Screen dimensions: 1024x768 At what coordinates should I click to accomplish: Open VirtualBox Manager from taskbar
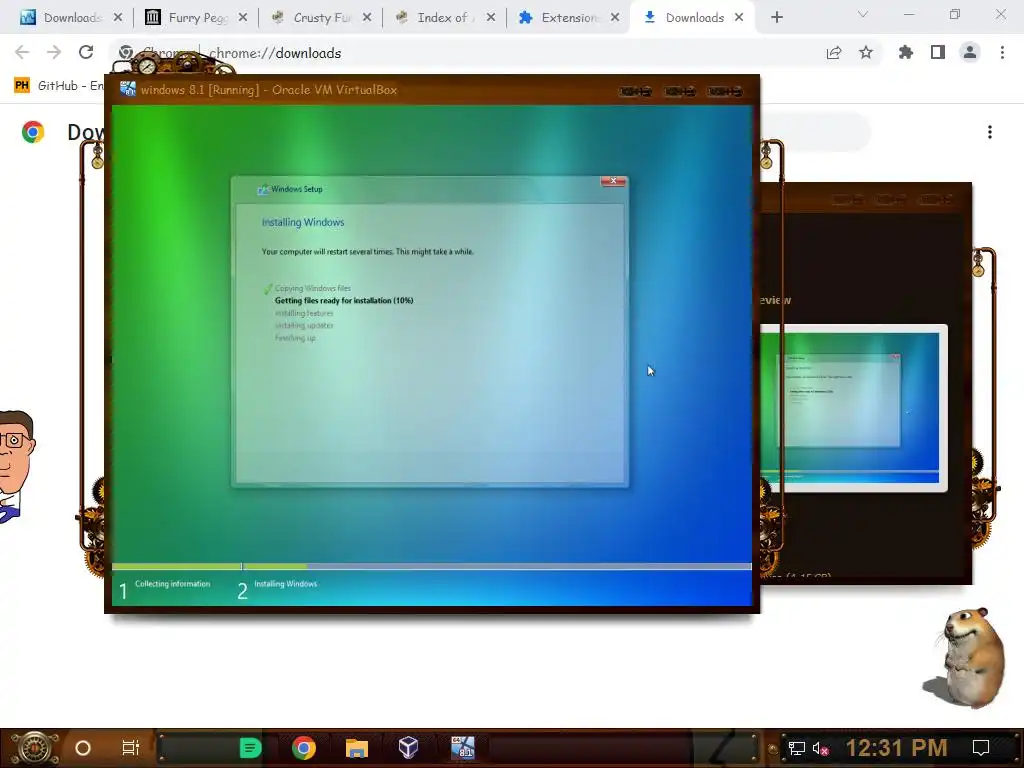point(408,748)
